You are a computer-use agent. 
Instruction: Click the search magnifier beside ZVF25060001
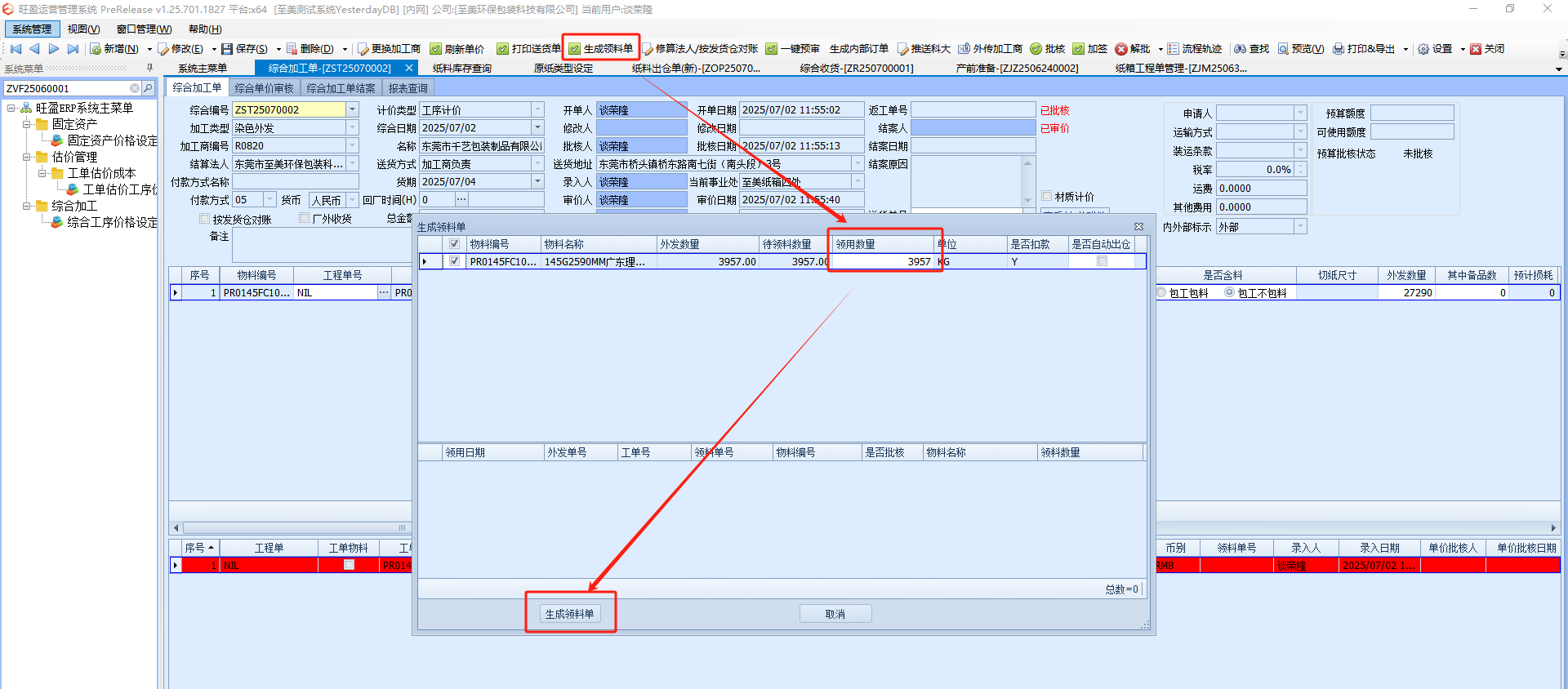click(148, 88)
